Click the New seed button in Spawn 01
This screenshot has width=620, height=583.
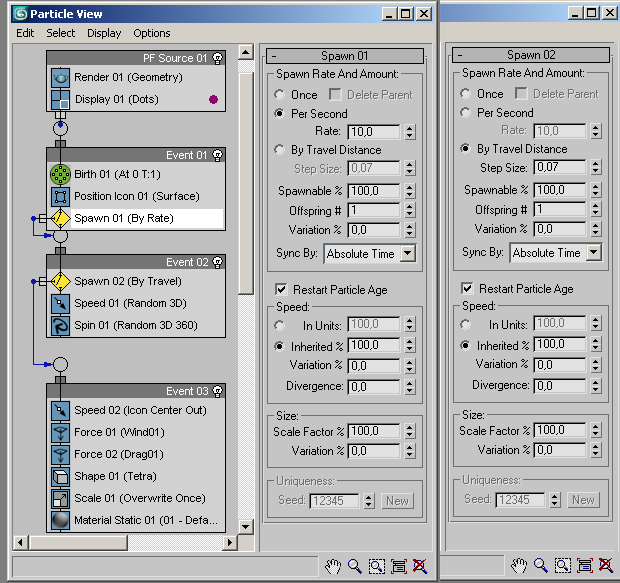pyautogui.click(x=397, y=501)
